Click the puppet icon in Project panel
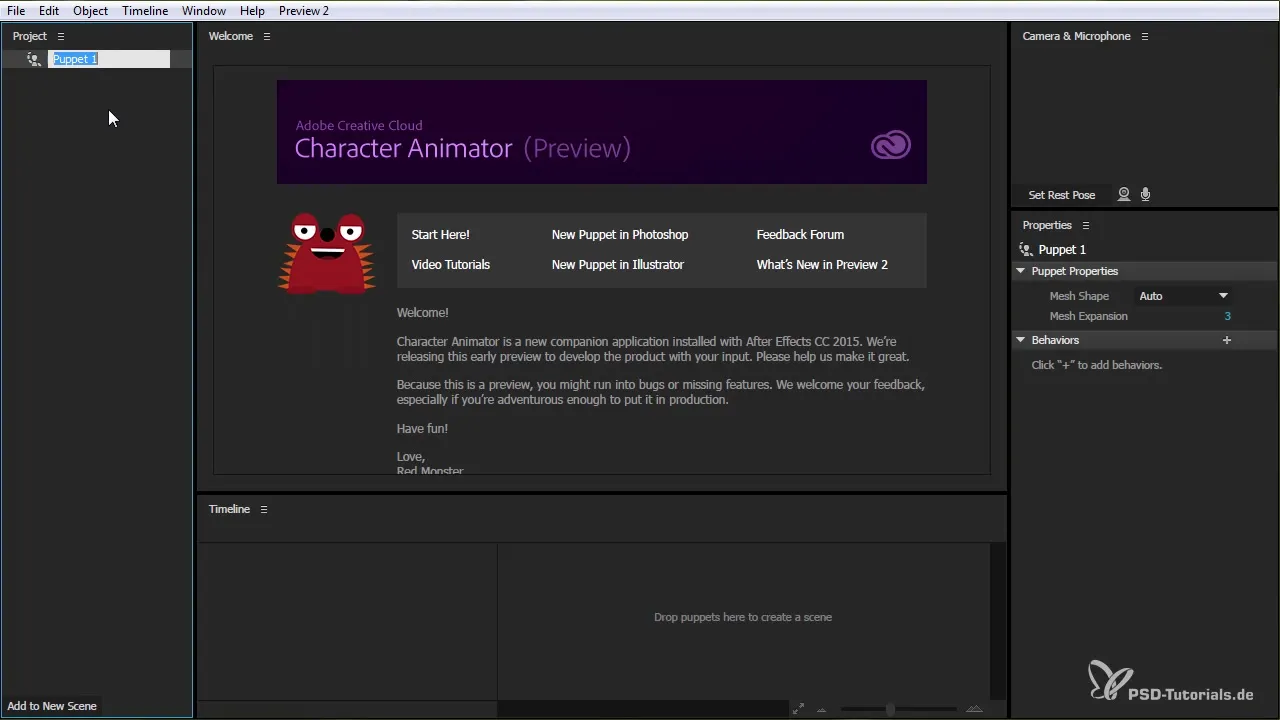This screenshot has height=720, width=1280. pos(34,59)
